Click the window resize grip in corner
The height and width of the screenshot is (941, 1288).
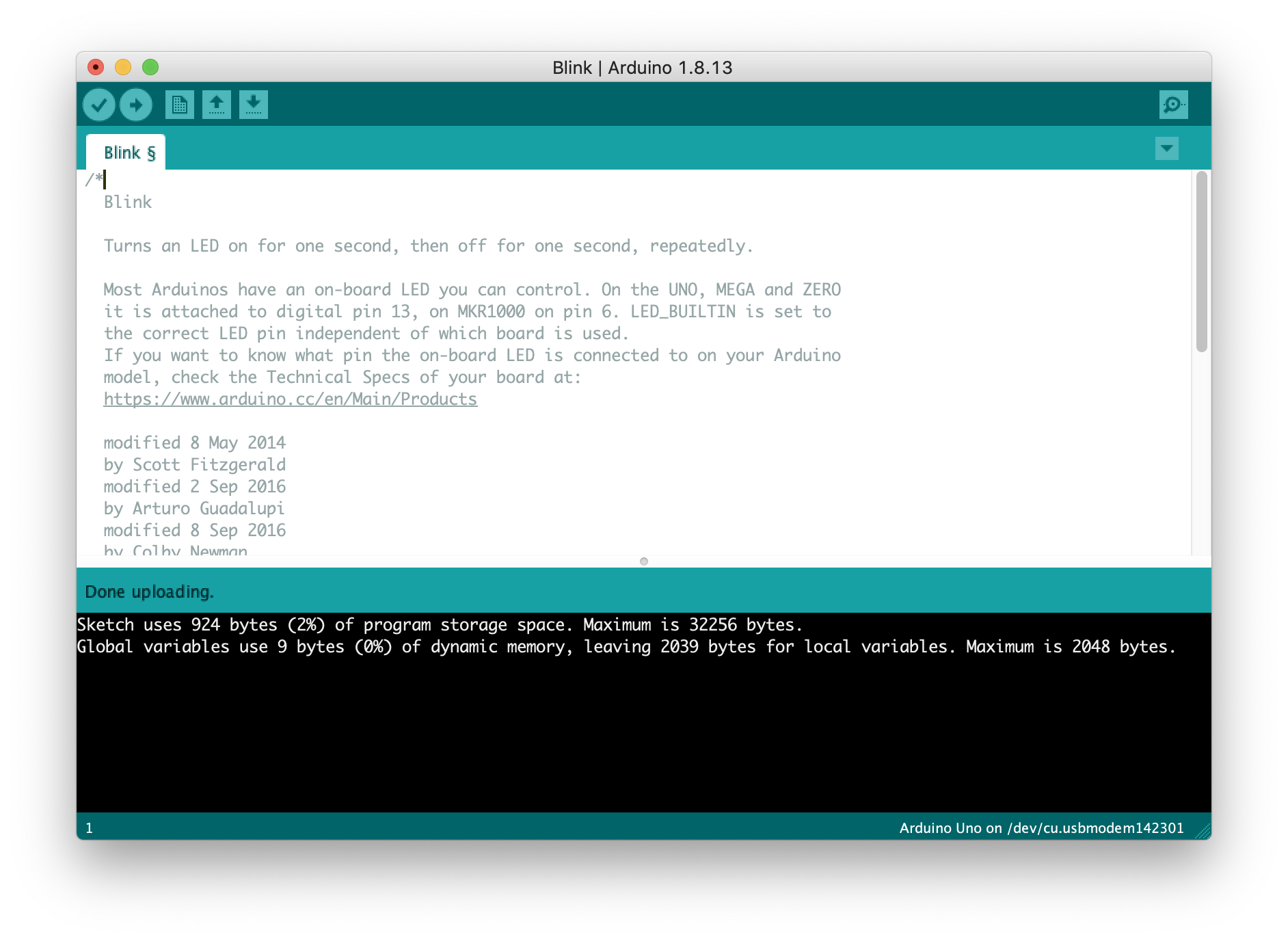point(1203,830)
